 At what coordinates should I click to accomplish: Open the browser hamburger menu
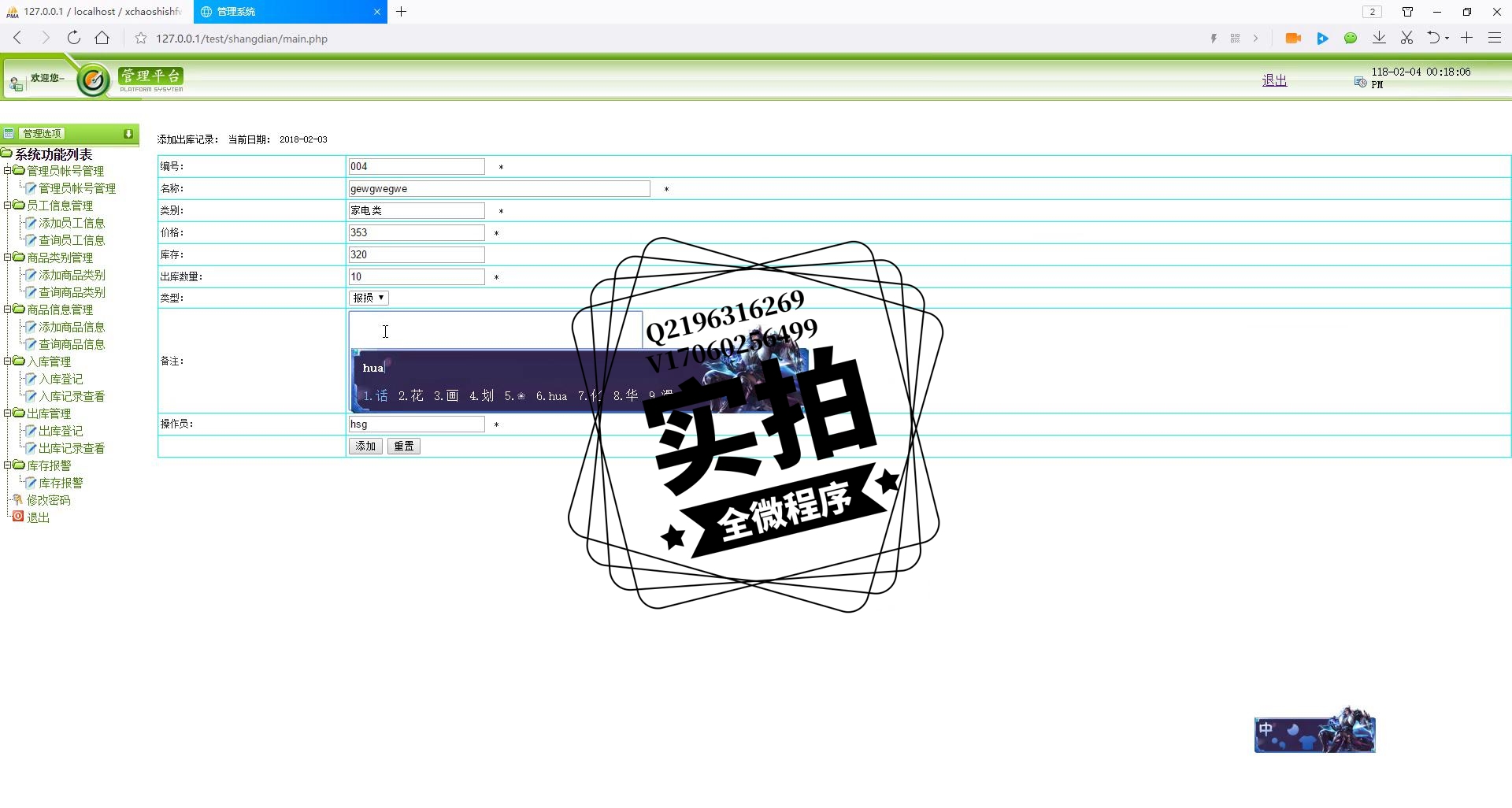[1494, 38]
